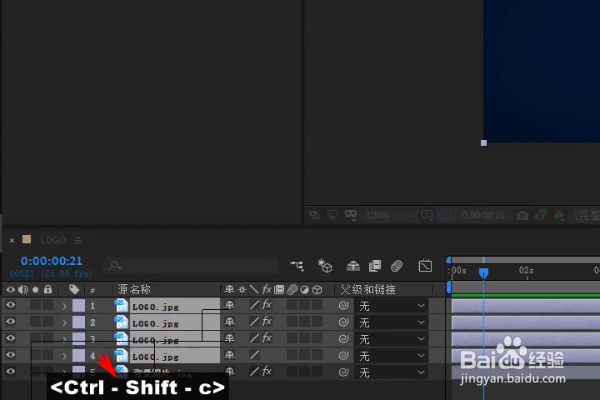The width and height of the screenshot is (600, 400).
Task: Hide layer 4 LOGO.jpg video
Action: [x=10, y=355]
